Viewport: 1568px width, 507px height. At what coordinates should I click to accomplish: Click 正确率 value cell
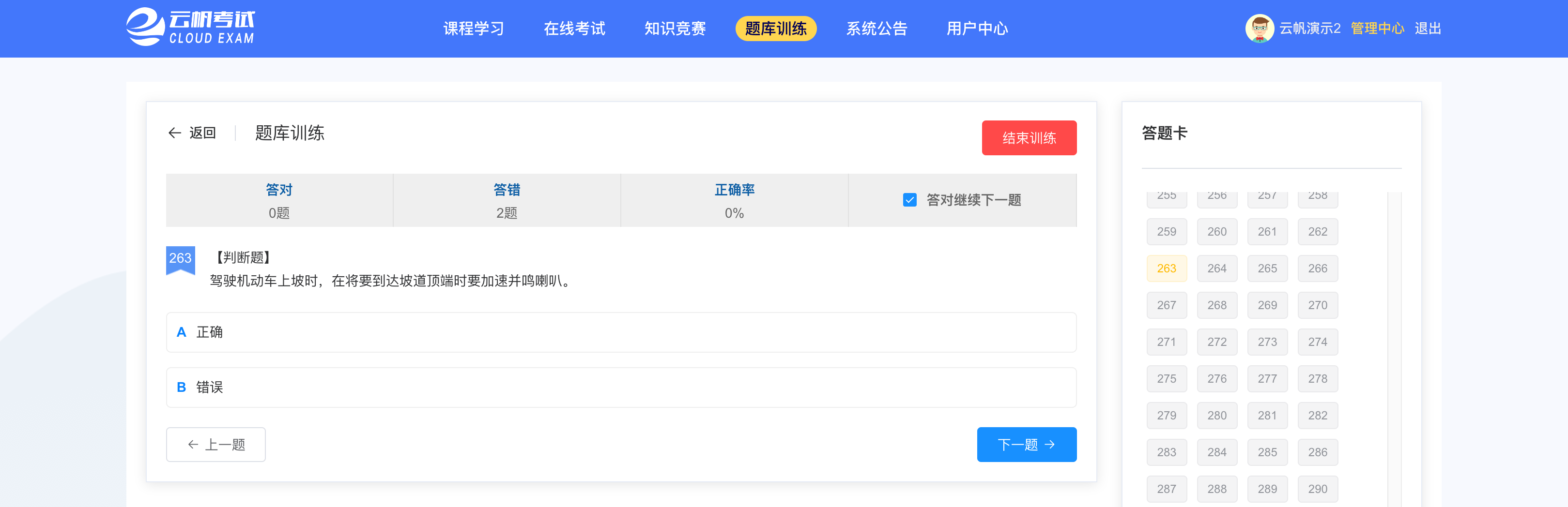(x=734, y=201)
